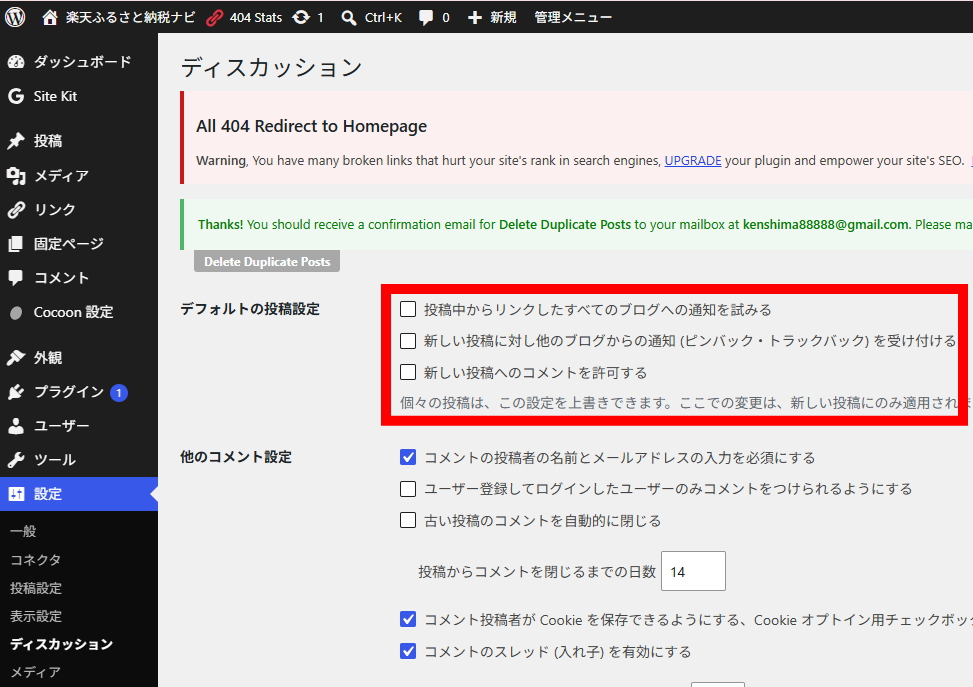Click the plugin update badge showing 1

tap(119, 393)
